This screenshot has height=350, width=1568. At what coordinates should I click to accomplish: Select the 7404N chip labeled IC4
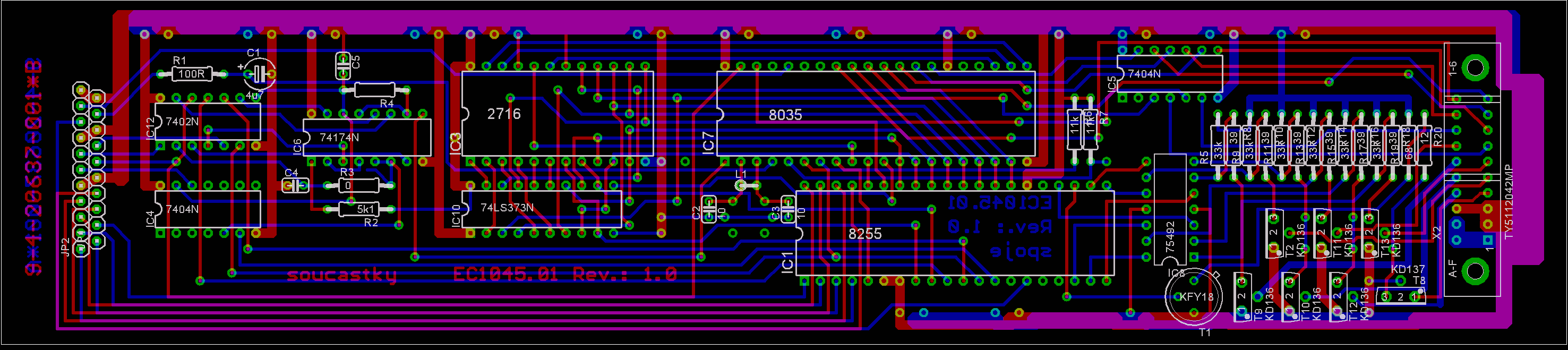click(x=207, y=209)
